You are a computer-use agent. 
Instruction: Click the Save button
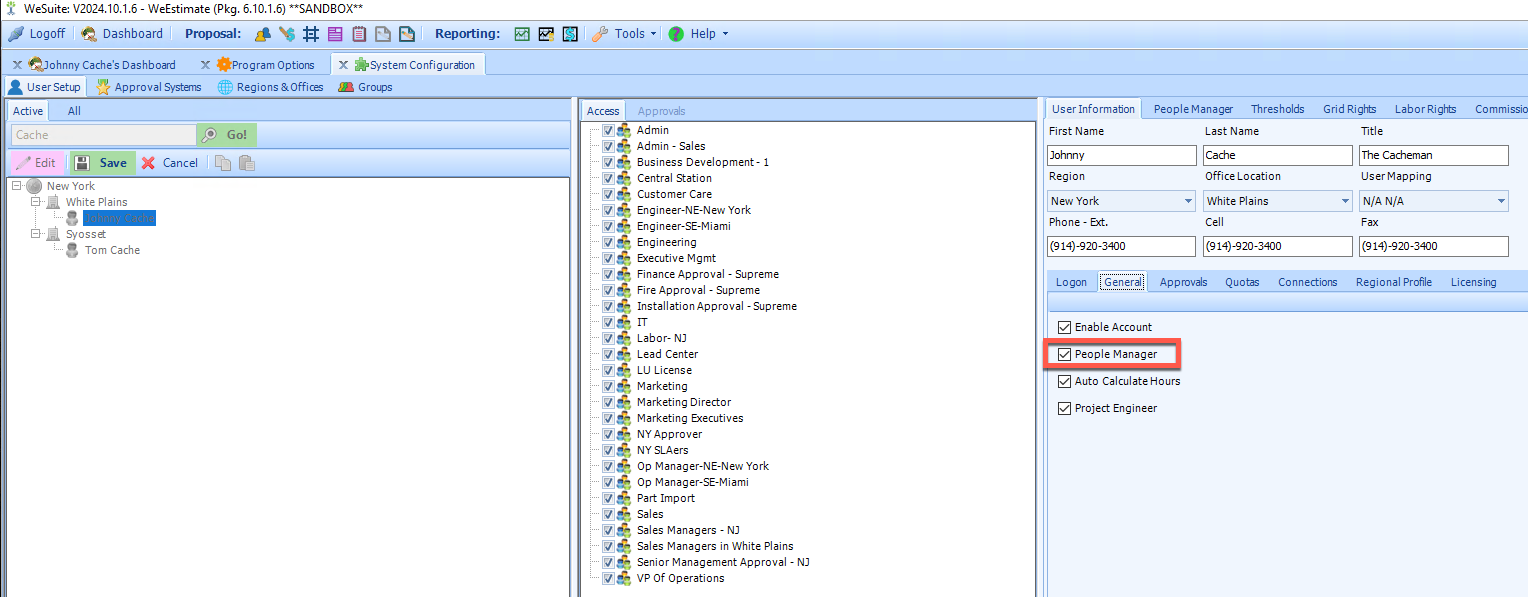point(102,163)
